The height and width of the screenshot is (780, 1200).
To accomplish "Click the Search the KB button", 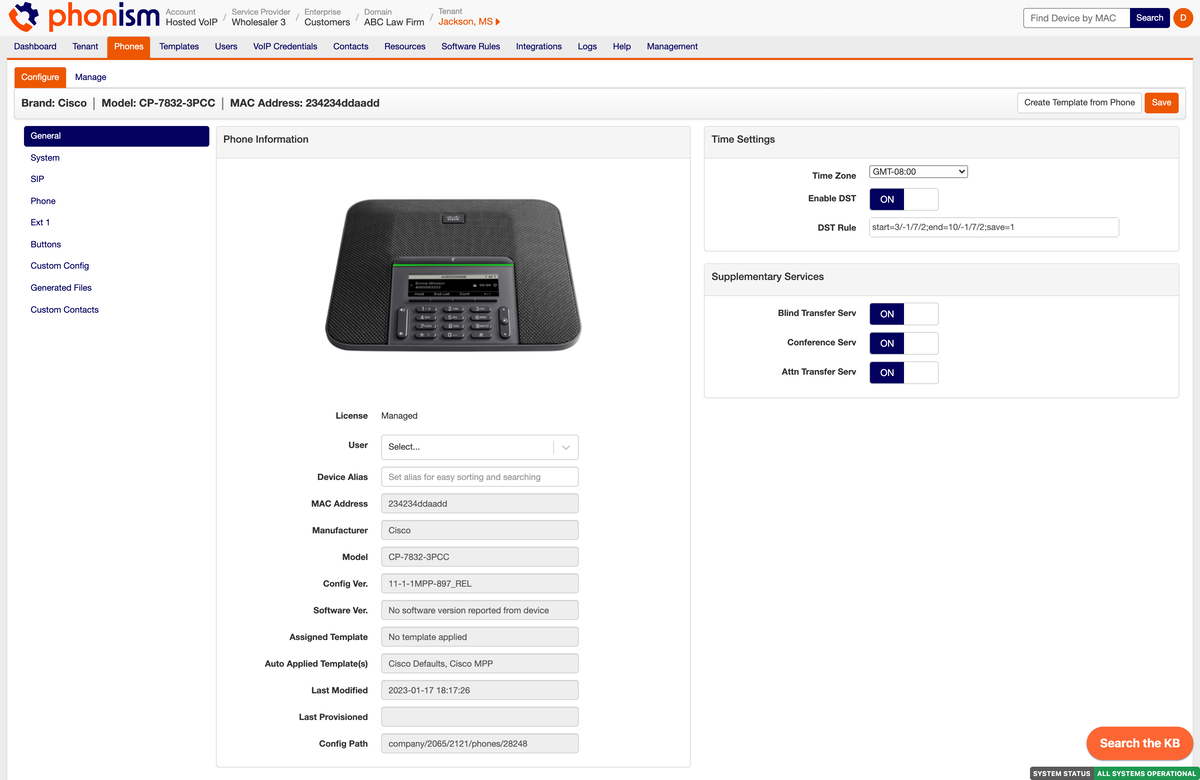I will click(1139, 743).
